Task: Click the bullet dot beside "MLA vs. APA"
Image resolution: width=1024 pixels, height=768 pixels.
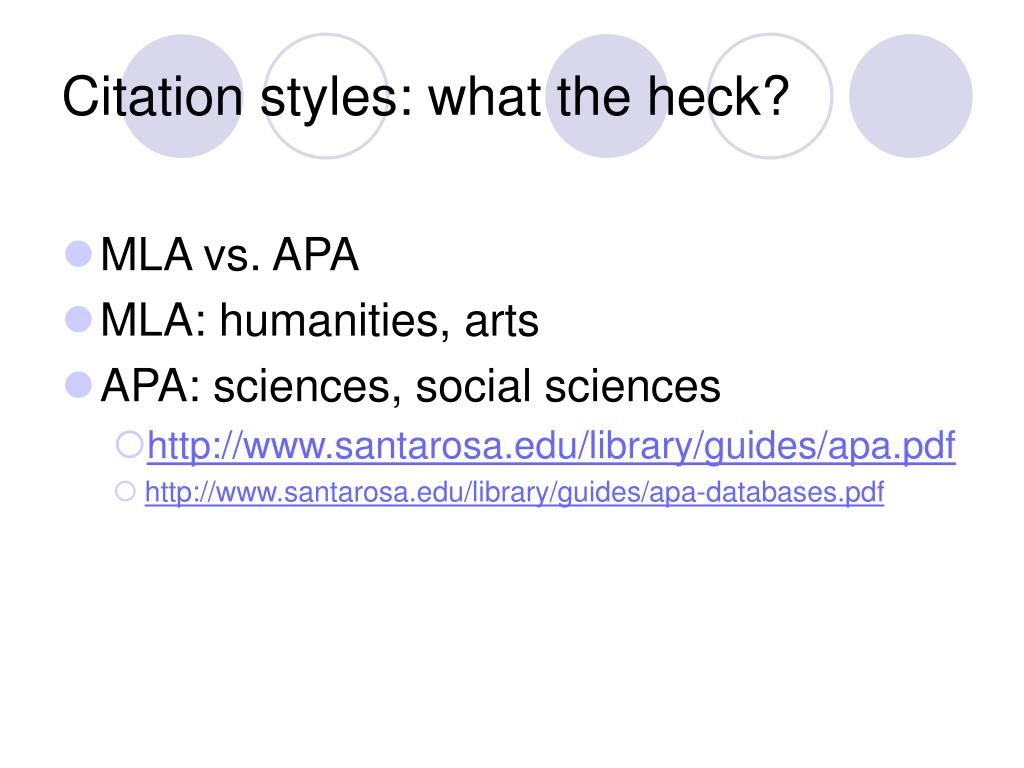Action: click(x=78, y=254)
